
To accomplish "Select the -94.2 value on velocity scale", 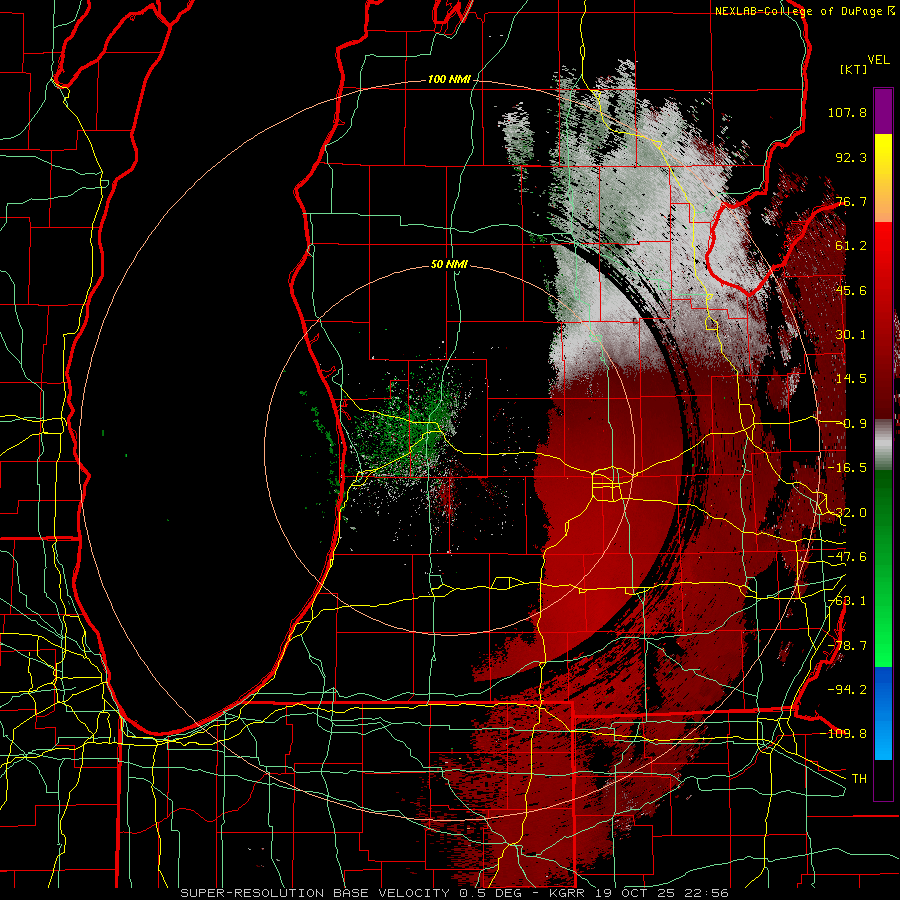I will coord(847,689).
